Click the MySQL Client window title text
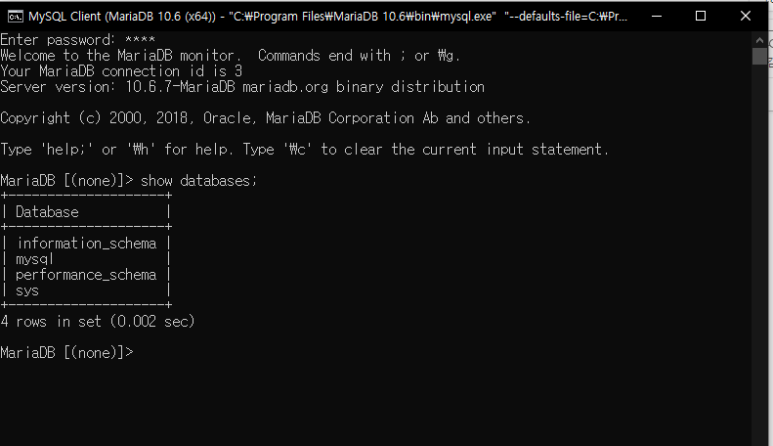This screenshot has height=446, width=773. pos(327,16)
